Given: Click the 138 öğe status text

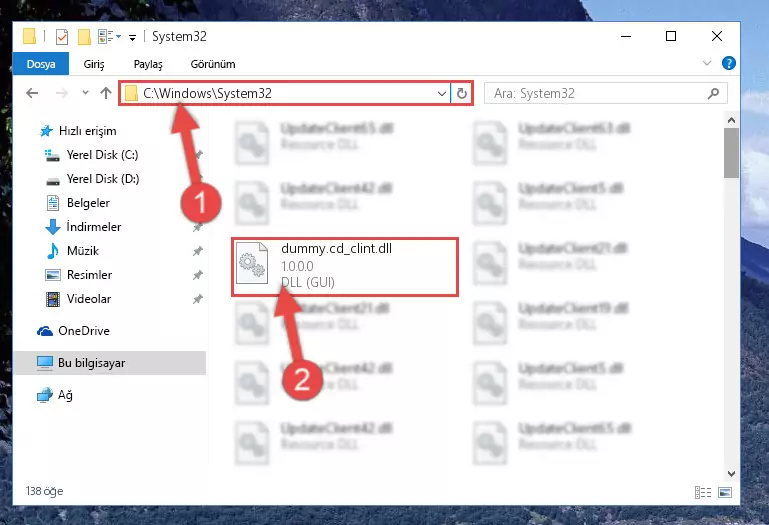Looking at the screenshot, I should [45, 491].
